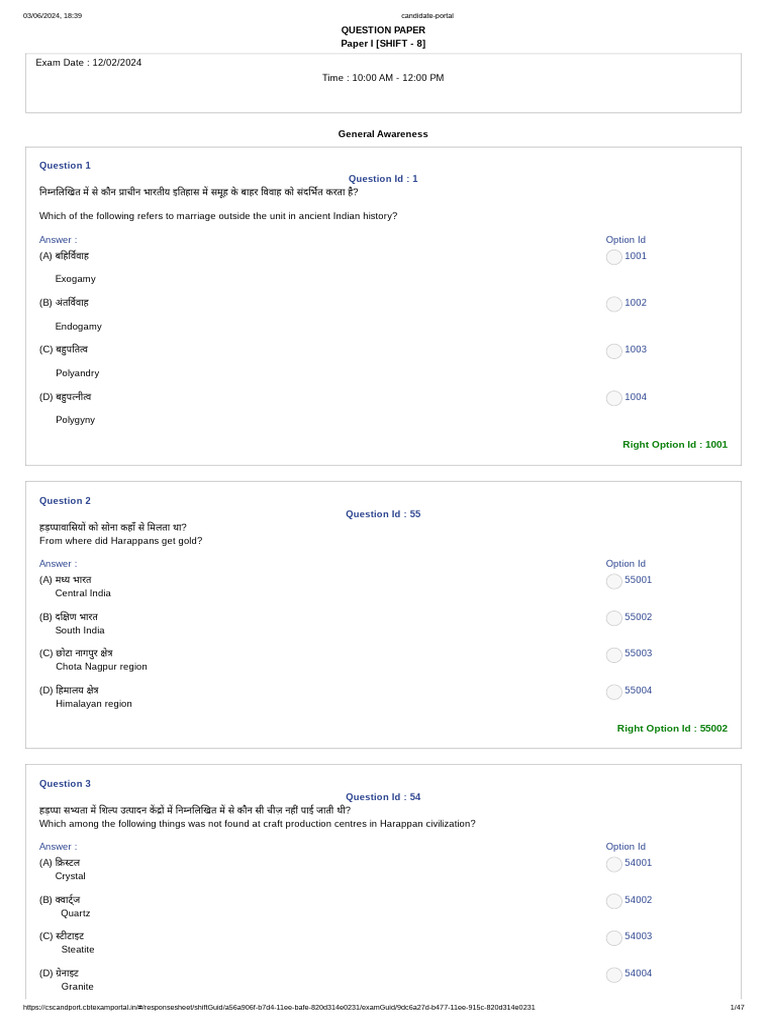Click Right Option Id 55002 text
This screenshot has width=768, height=1024.
coord(672,729)
